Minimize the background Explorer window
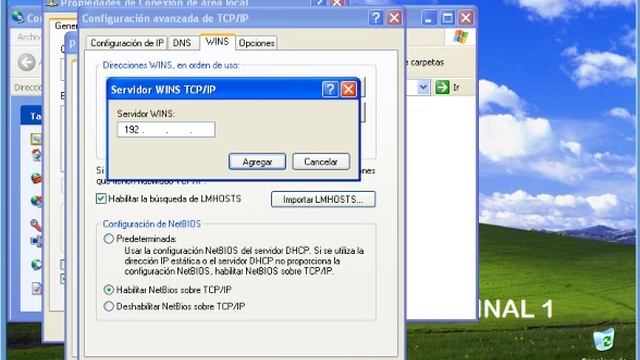Viewport: 640px width, 360px height. (429, 18)
